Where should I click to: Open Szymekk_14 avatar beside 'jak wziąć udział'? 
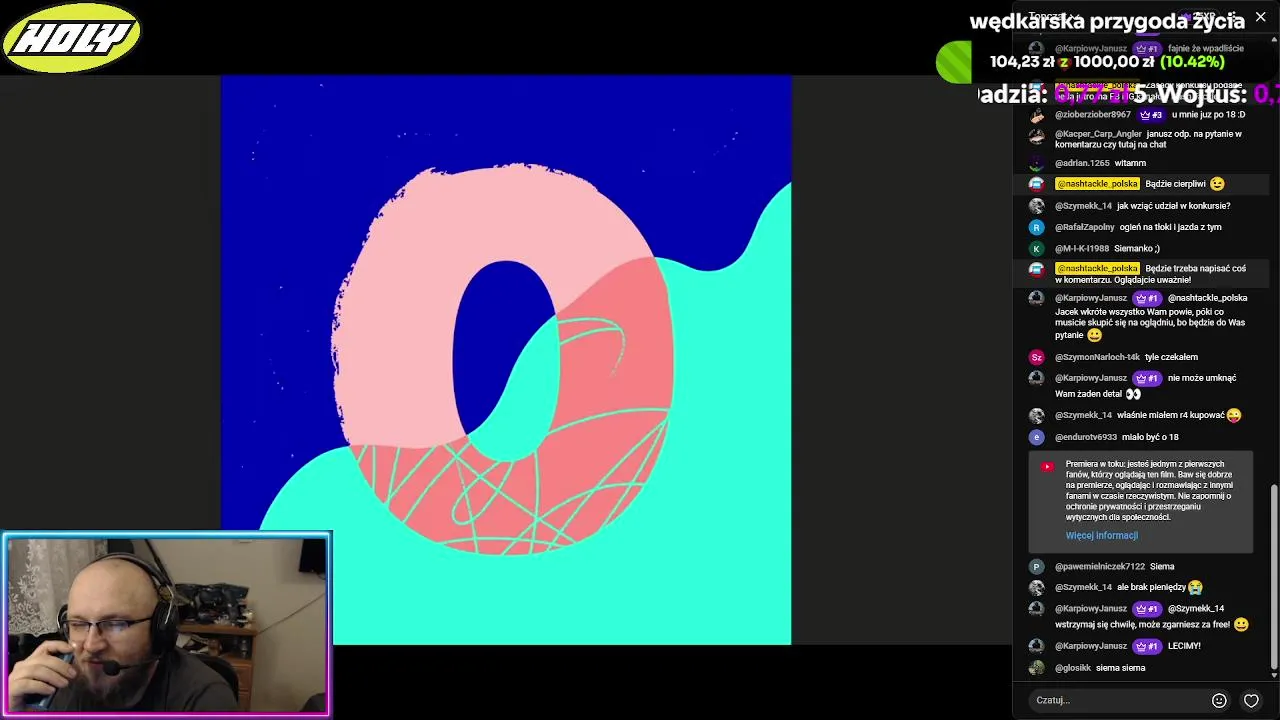pos(1036,206)
